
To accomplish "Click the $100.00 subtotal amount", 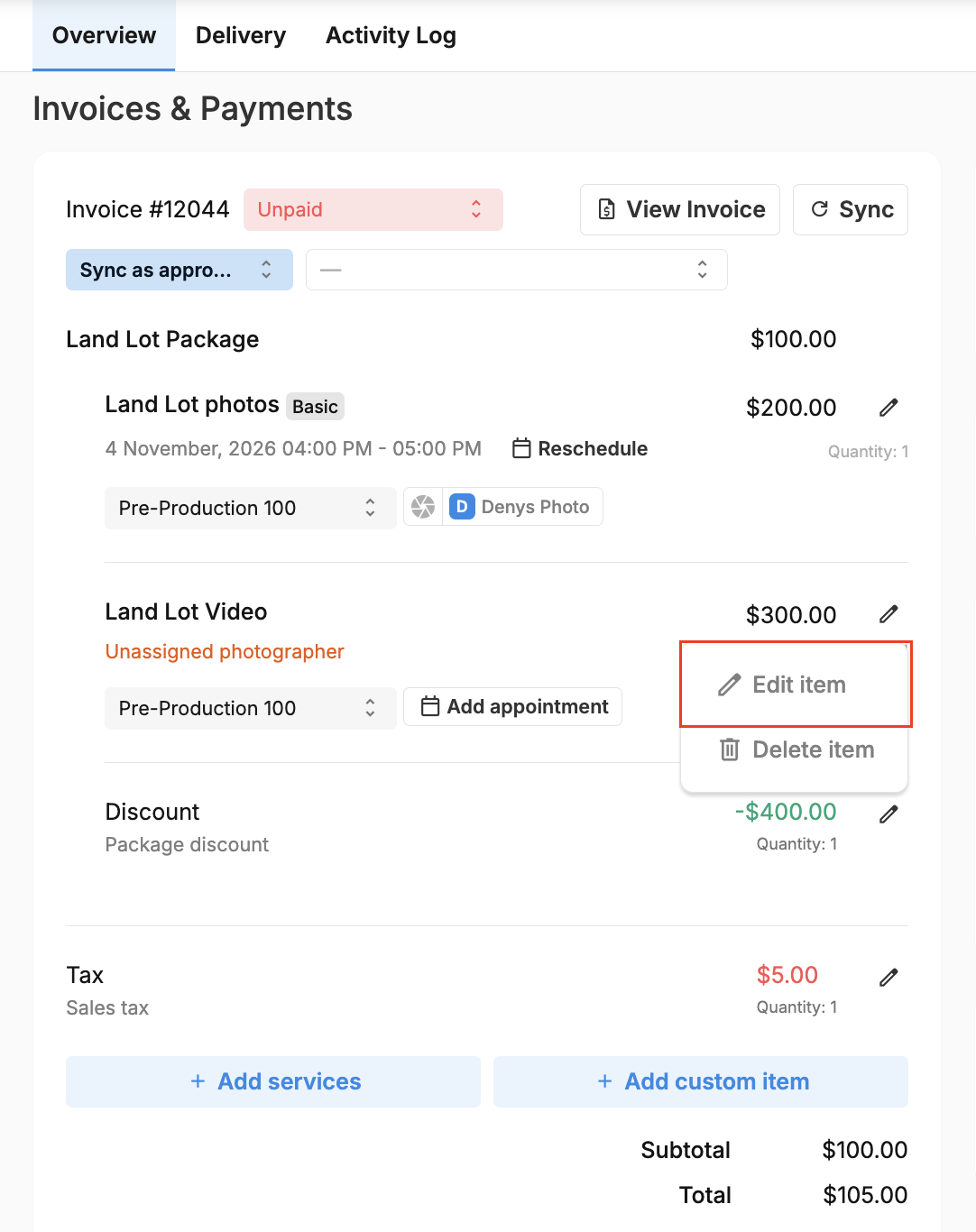I will point(865,1150).
